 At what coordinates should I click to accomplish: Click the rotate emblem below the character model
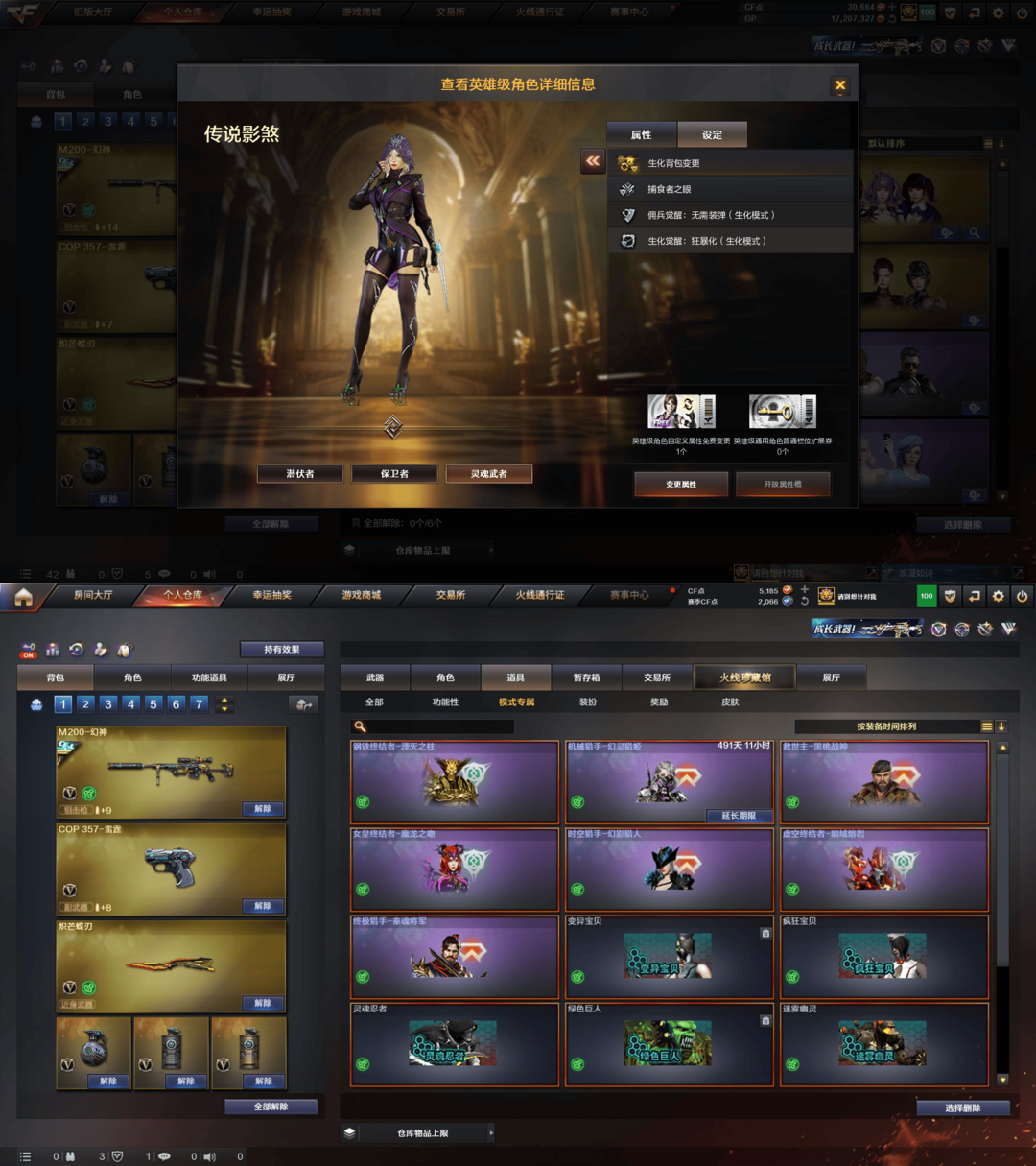[393, 427]
